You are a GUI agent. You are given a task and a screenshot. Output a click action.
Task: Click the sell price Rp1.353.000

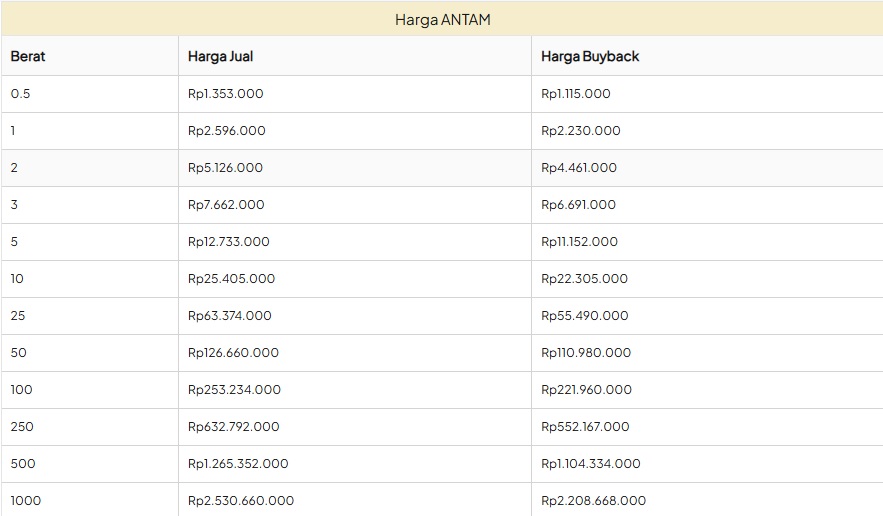pyautogui.click(x=225, y=94)
